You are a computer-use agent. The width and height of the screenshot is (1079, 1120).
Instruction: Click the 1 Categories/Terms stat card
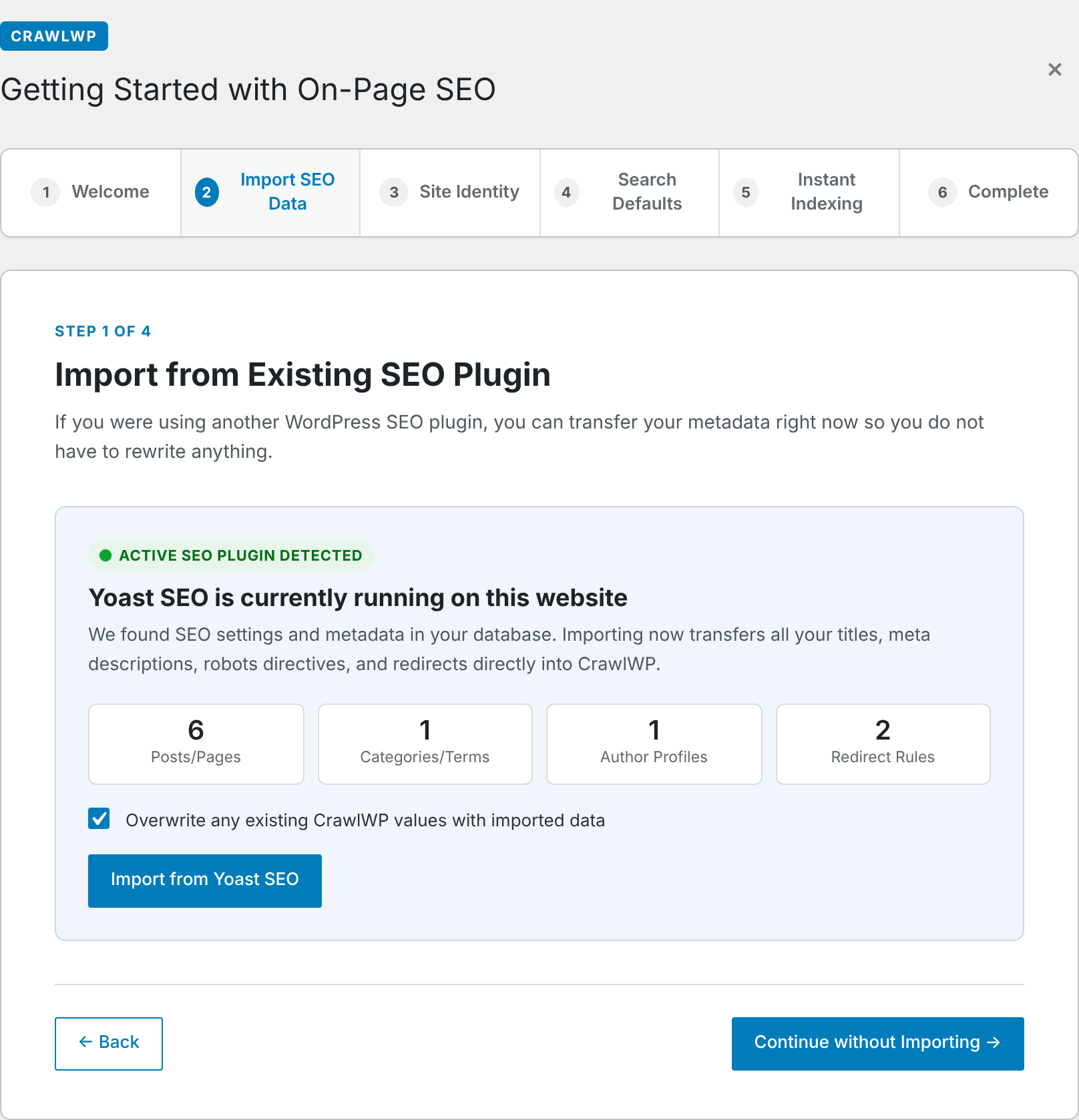click(425, 744)
